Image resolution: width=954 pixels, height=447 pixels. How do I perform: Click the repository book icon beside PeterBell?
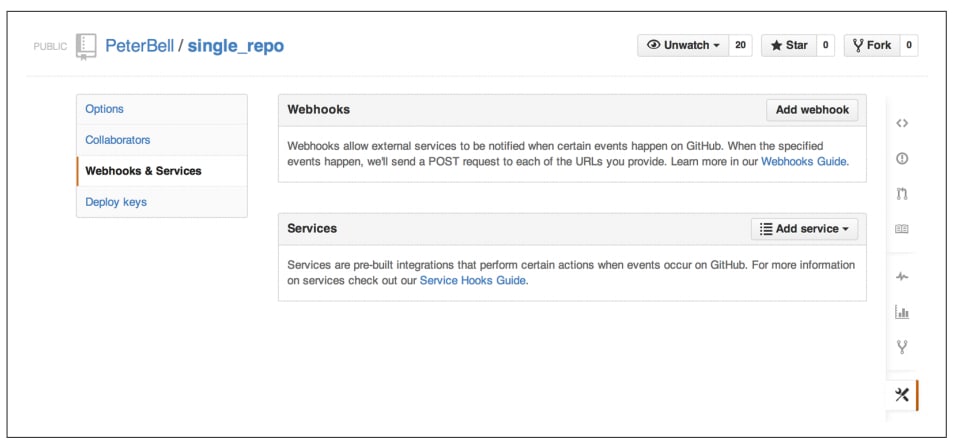pyautogui.click(x=86, y=46)
